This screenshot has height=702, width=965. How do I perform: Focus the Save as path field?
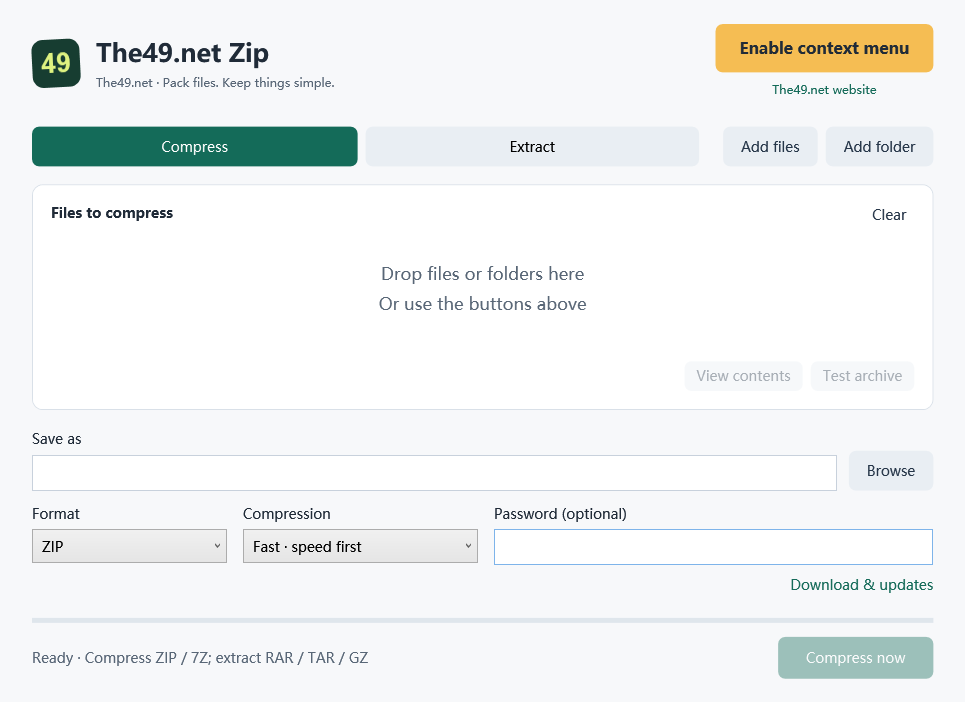(x=434, y=473)
